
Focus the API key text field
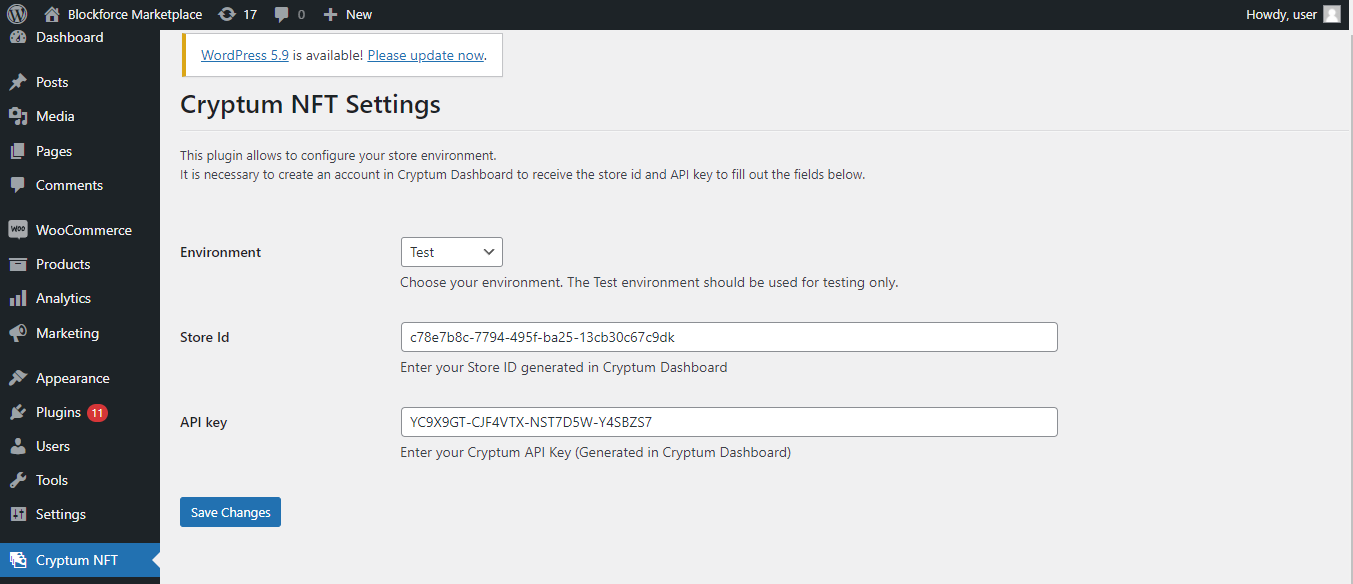(728, 422)
